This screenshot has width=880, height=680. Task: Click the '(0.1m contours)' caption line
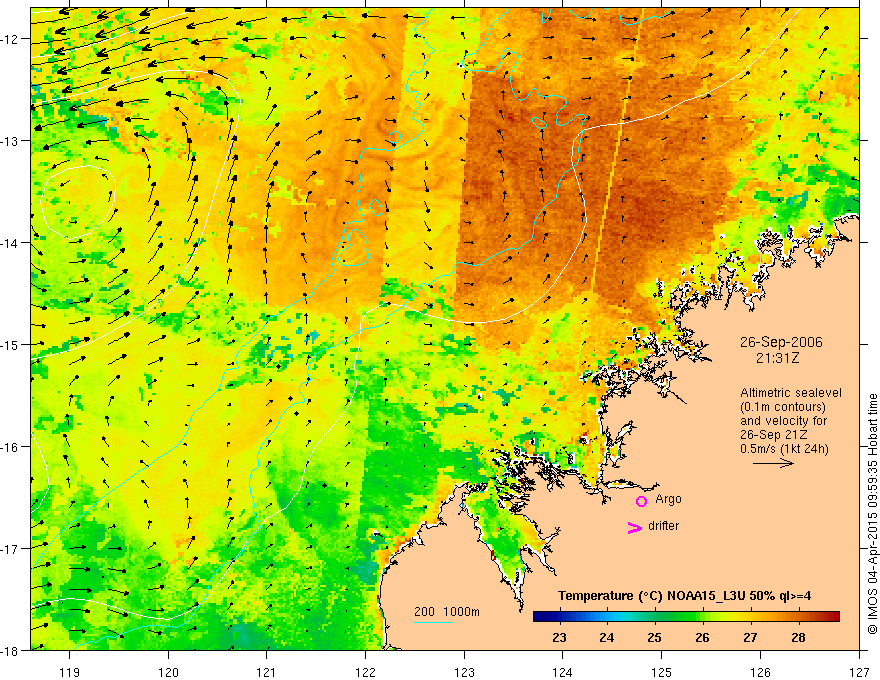click(783, 407)
